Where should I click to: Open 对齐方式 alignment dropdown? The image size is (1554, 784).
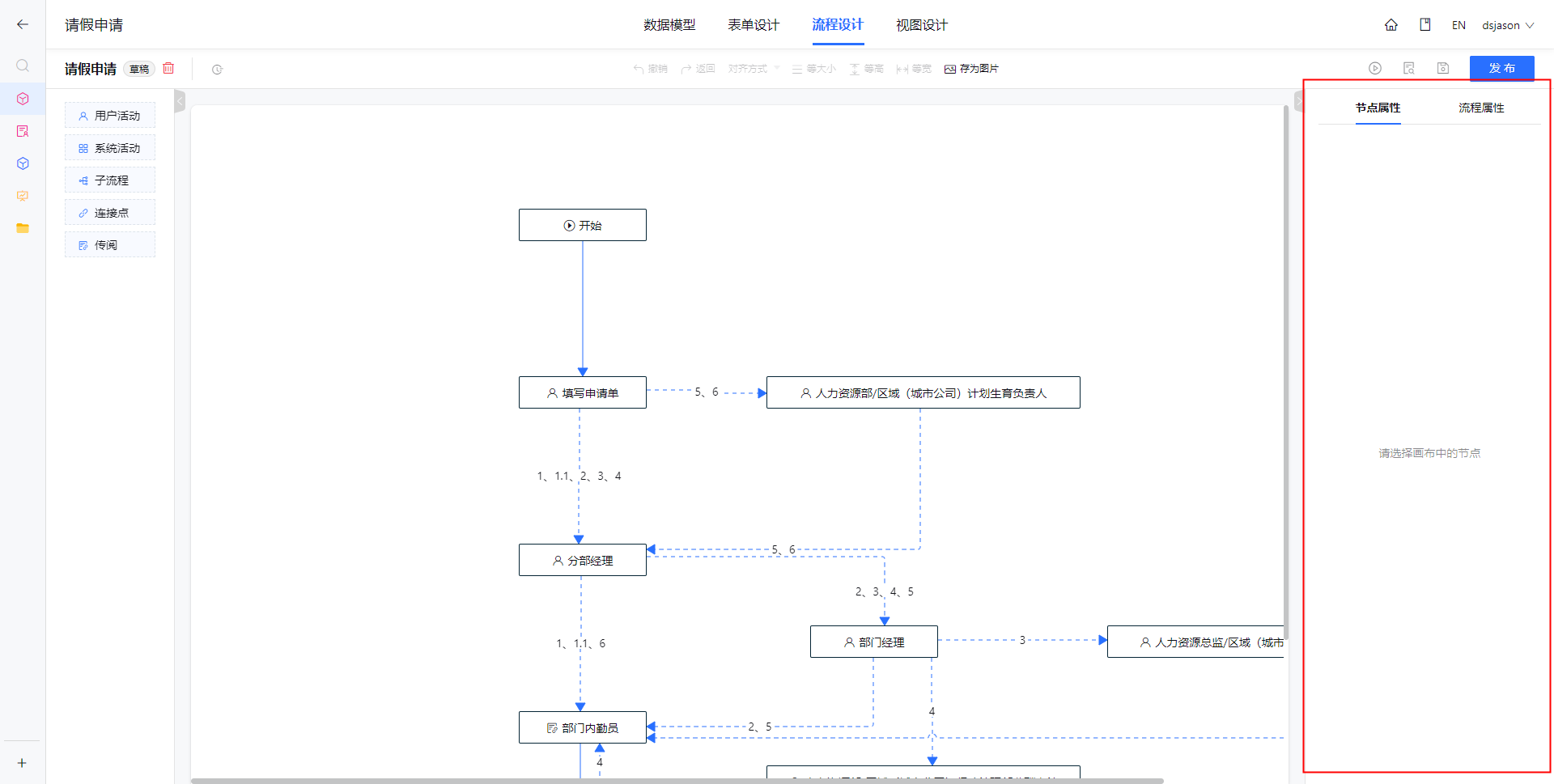(754, 69)
